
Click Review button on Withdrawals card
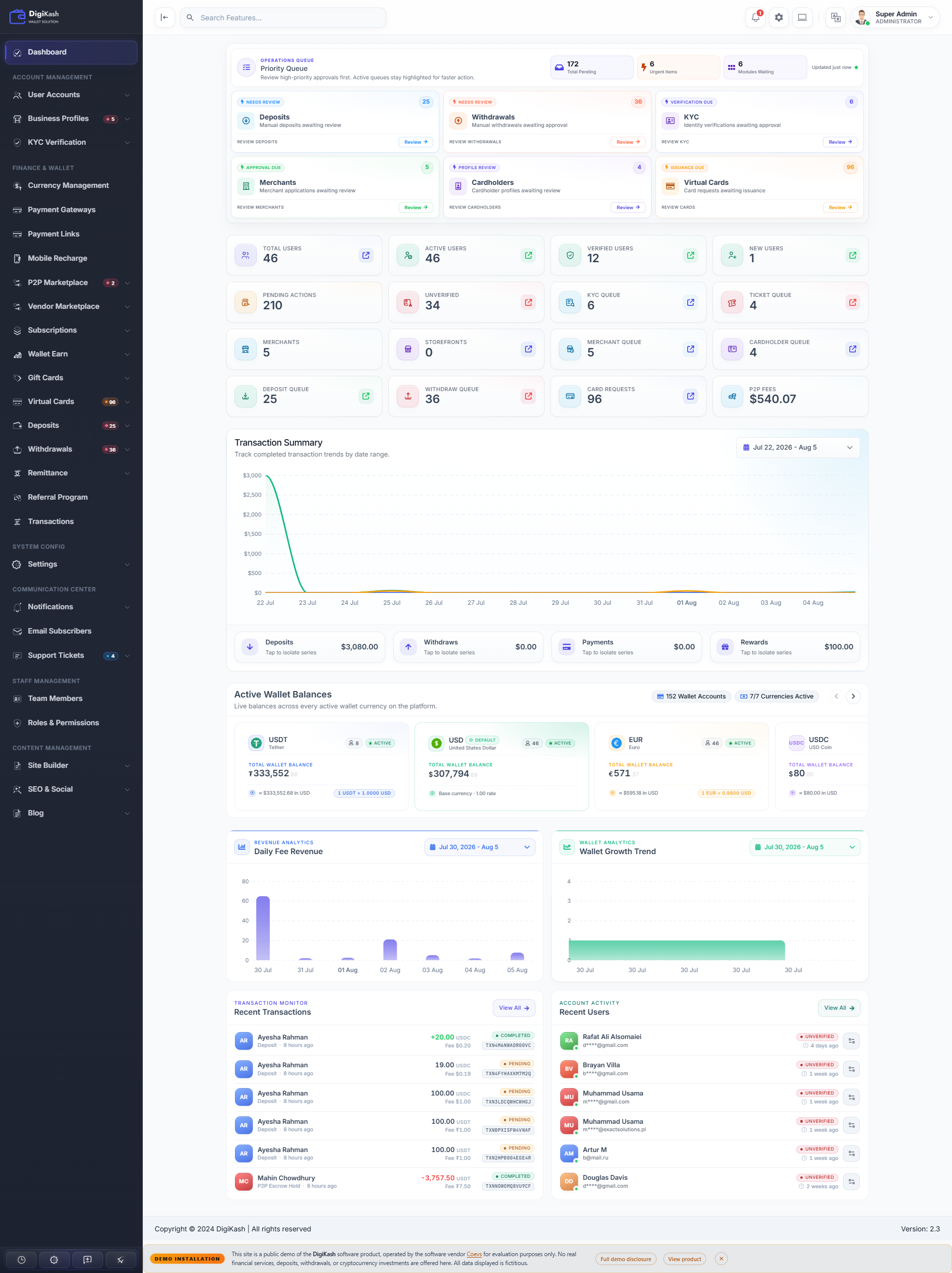628,142
